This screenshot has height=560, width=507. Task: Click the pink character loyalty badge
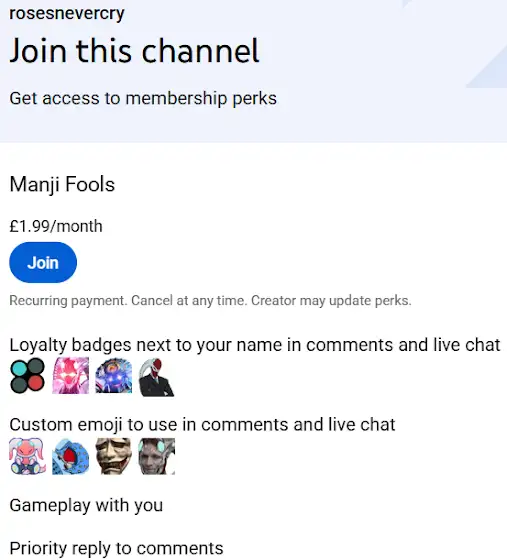(70, 376)
